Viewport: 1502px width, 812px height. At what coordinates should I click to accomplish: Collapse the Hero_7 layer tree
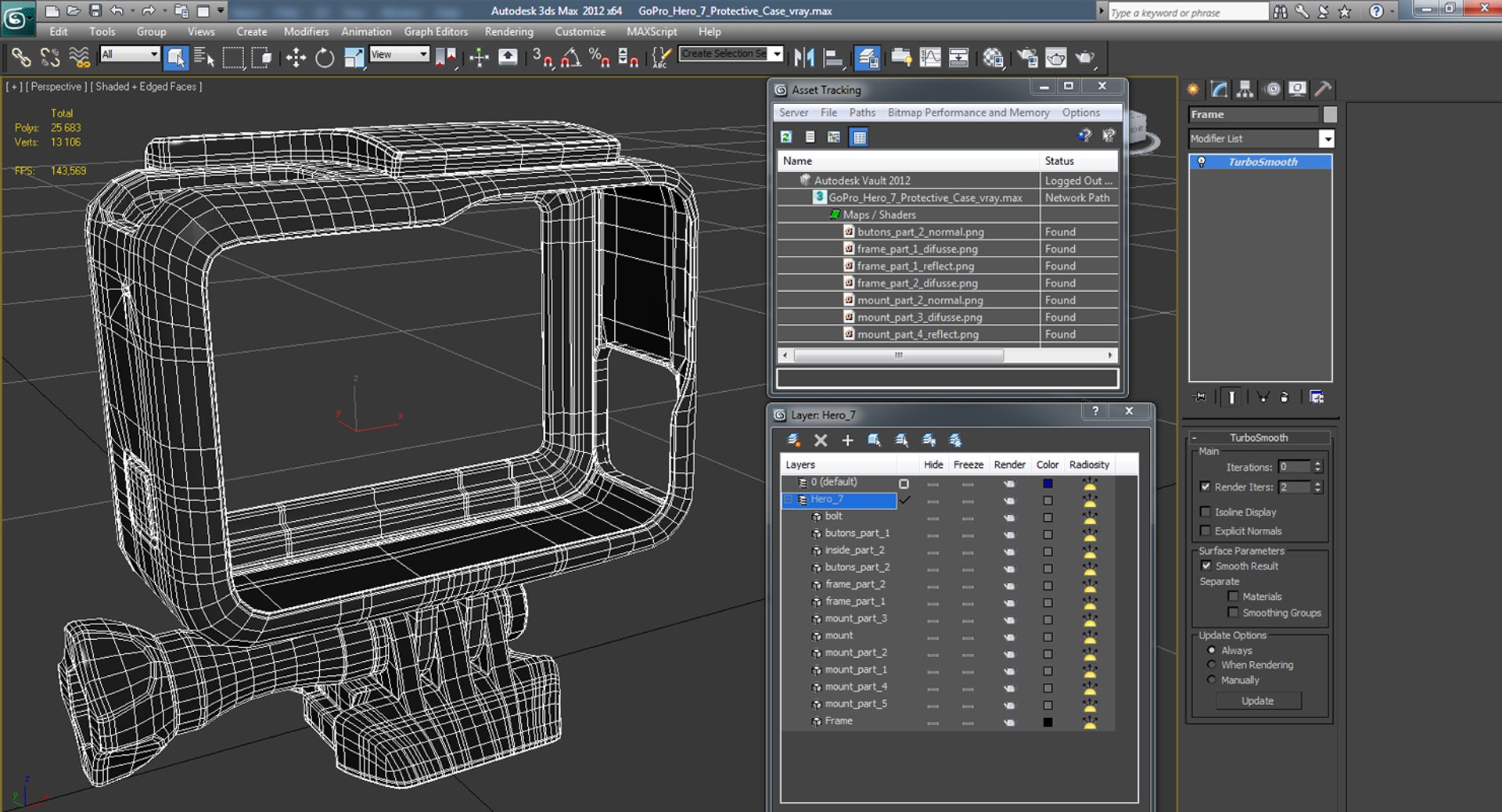pos(789,500)
